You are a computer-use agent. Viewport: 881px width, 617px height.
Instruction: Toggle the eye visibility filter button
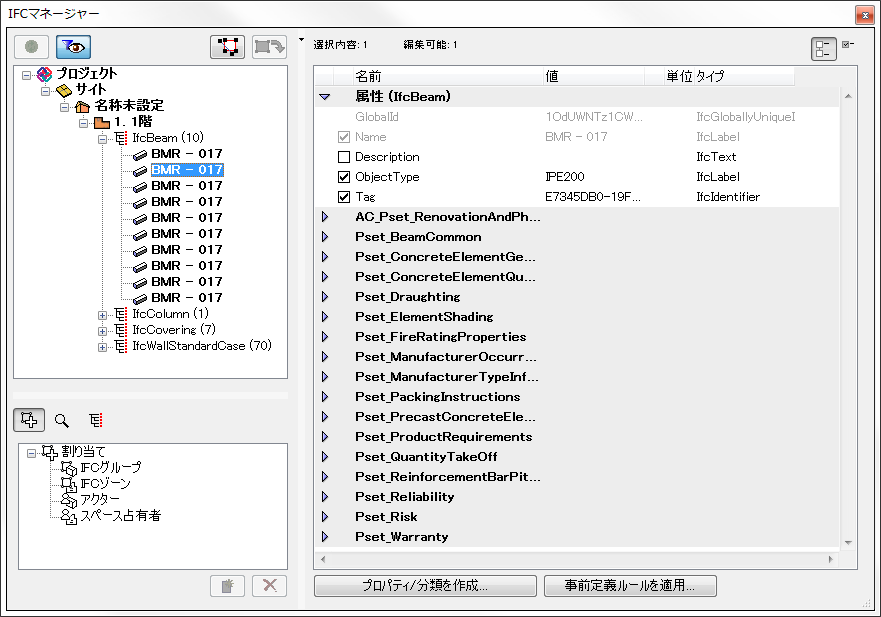pos(73,47)
